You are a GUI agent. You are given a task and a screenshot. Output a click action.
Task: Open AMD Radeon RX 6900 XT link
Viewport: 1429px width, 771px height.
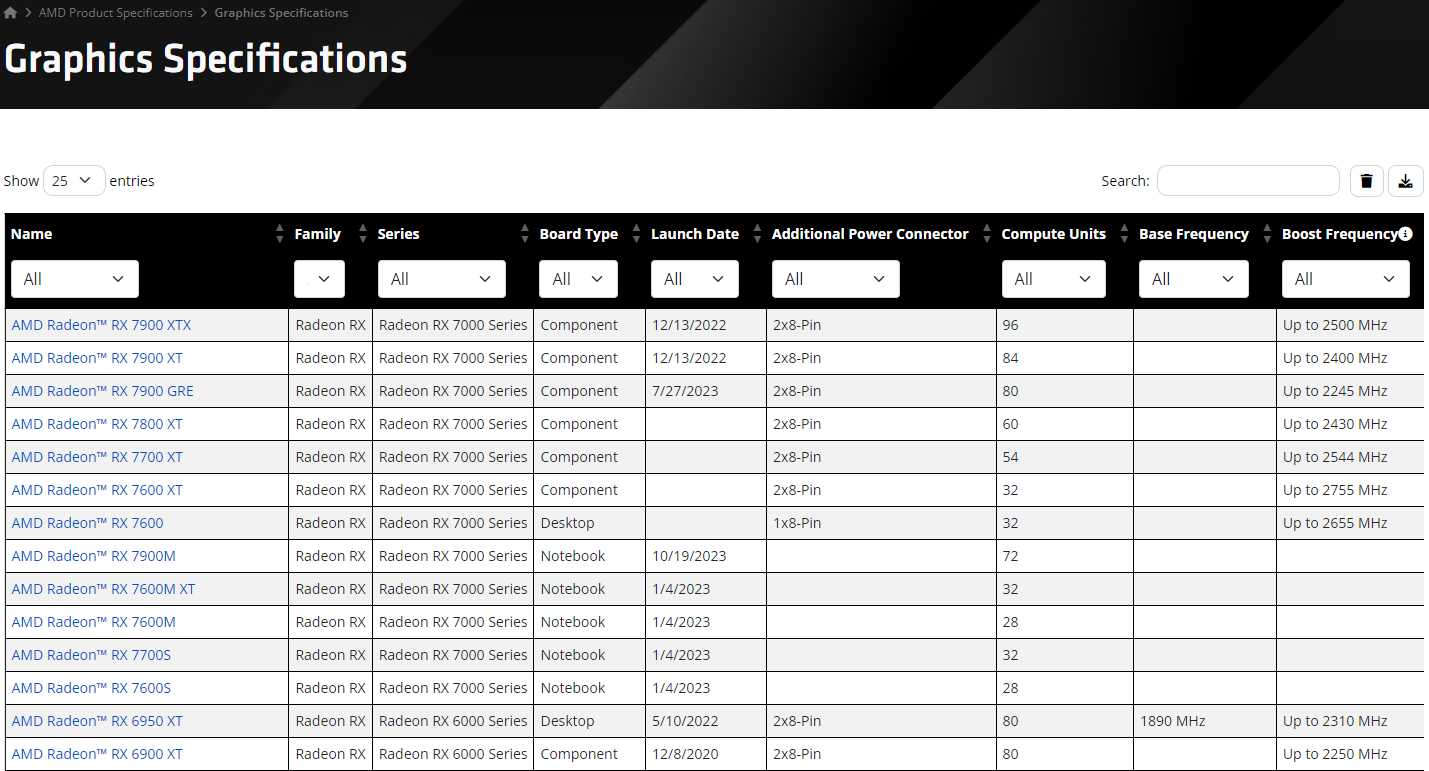97,754
